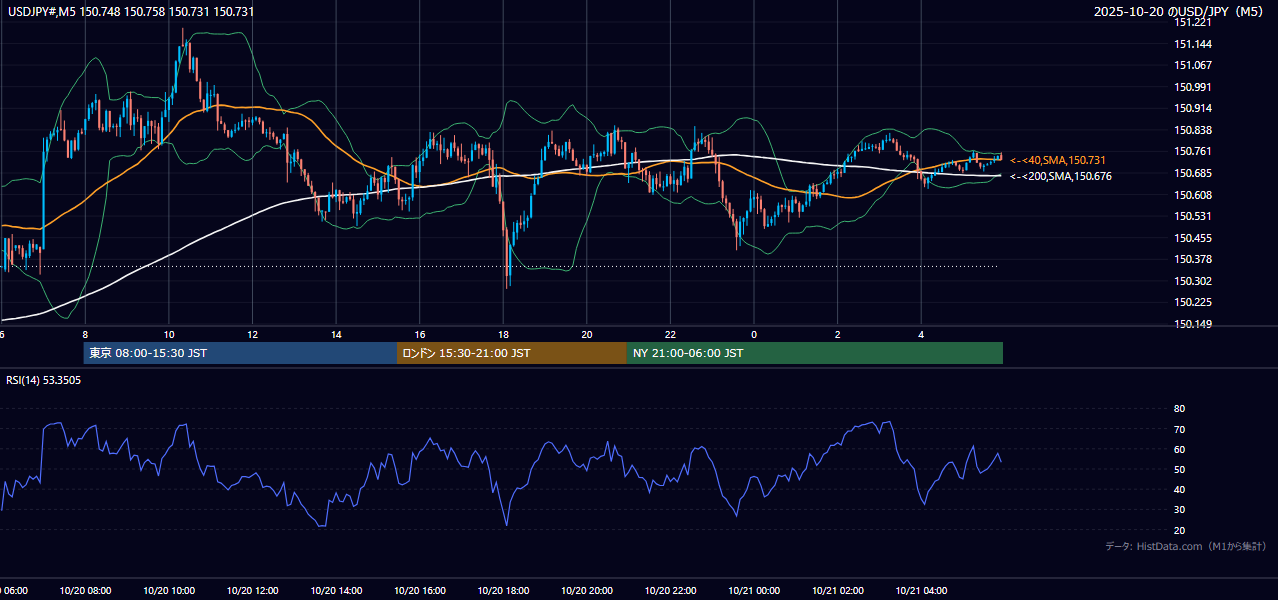Click the 10/20 20:00 time axis label
Screen dimensions: 1278x600
pos(587,591)
